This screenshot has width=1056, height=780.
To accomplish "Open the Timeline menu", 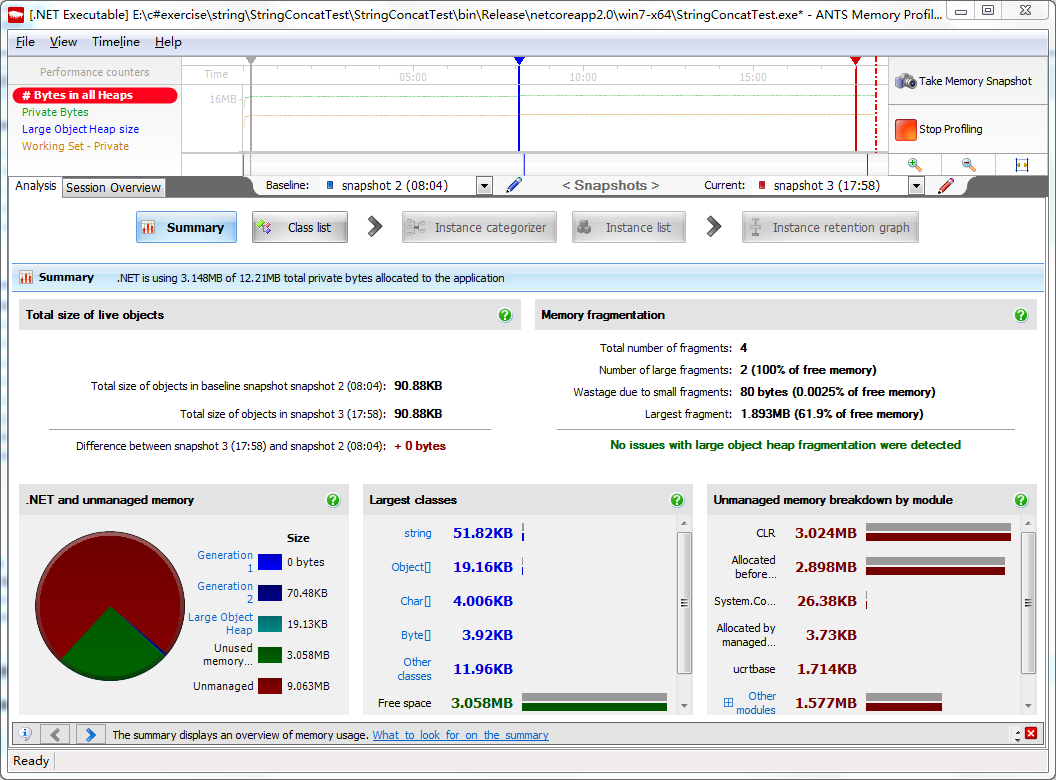I will [x=116, y=42].
